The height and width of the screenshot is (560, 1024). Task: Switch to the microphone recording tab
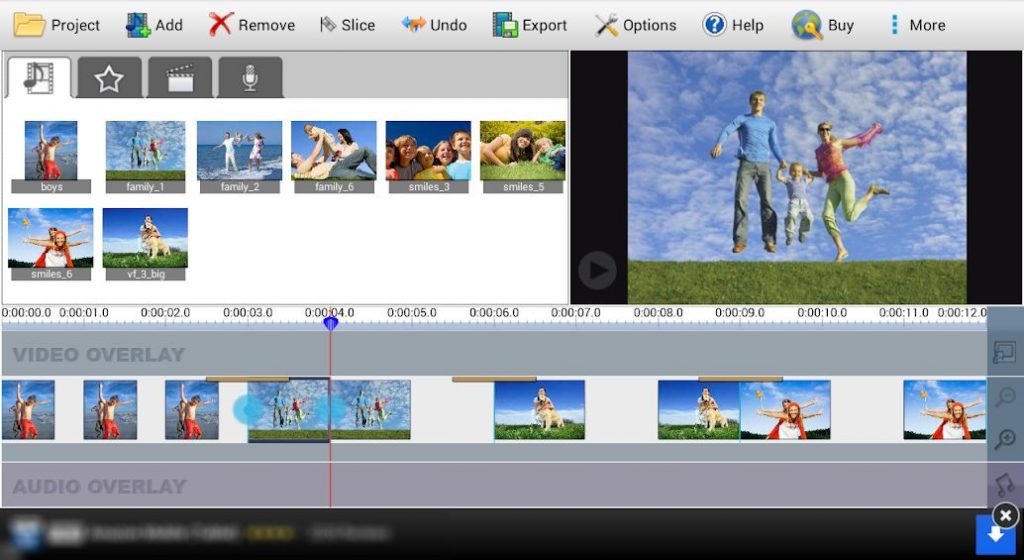250,78
